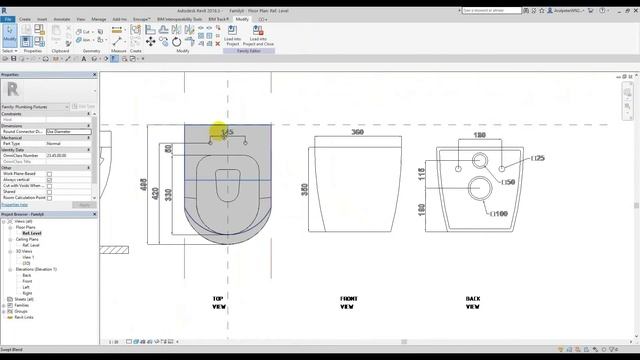
Task: Click the Cut geometry icon
Action: tap(83, 31)
